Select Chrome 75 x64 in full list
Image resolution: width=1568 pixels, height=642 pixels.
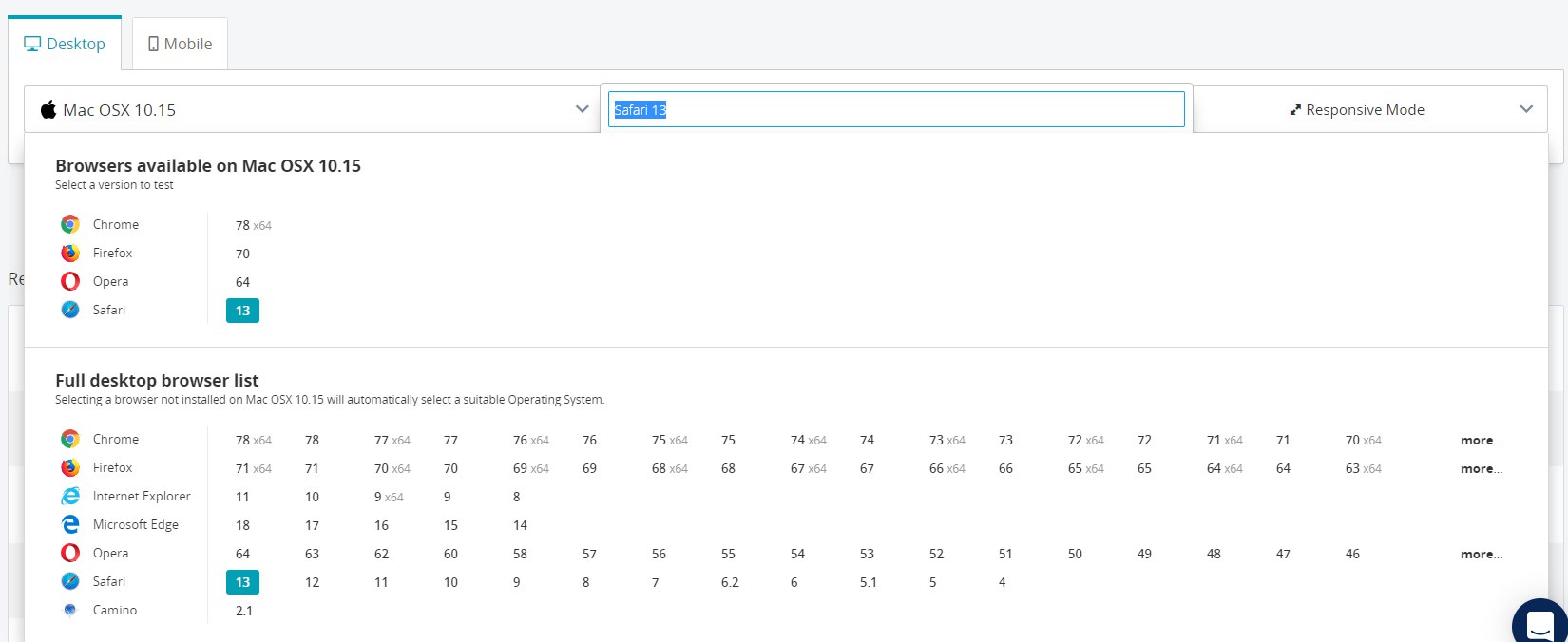[x=670, y=440]
